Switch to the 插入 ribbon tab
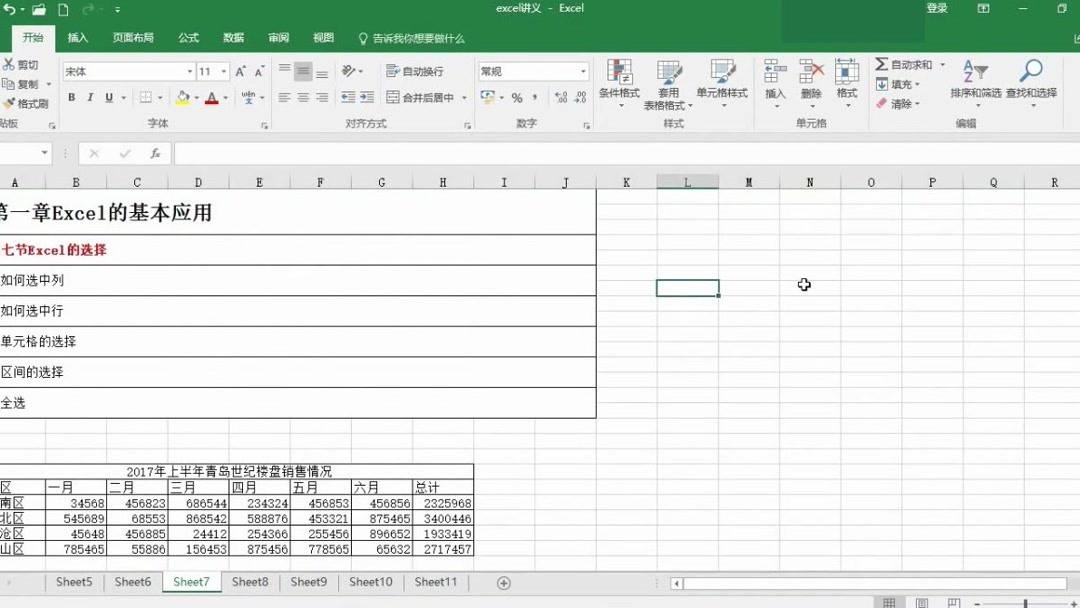This screenshot has width=1080, height=608. coord(78,37)
